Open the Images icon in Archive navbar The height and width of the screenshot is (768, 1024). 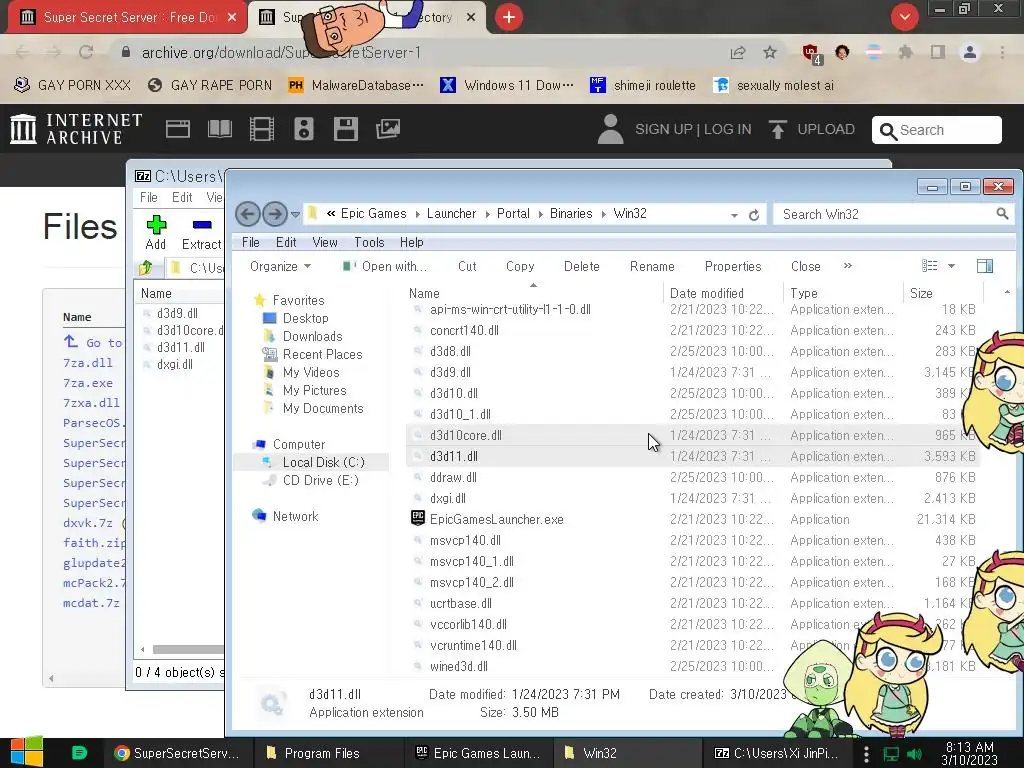387,129
